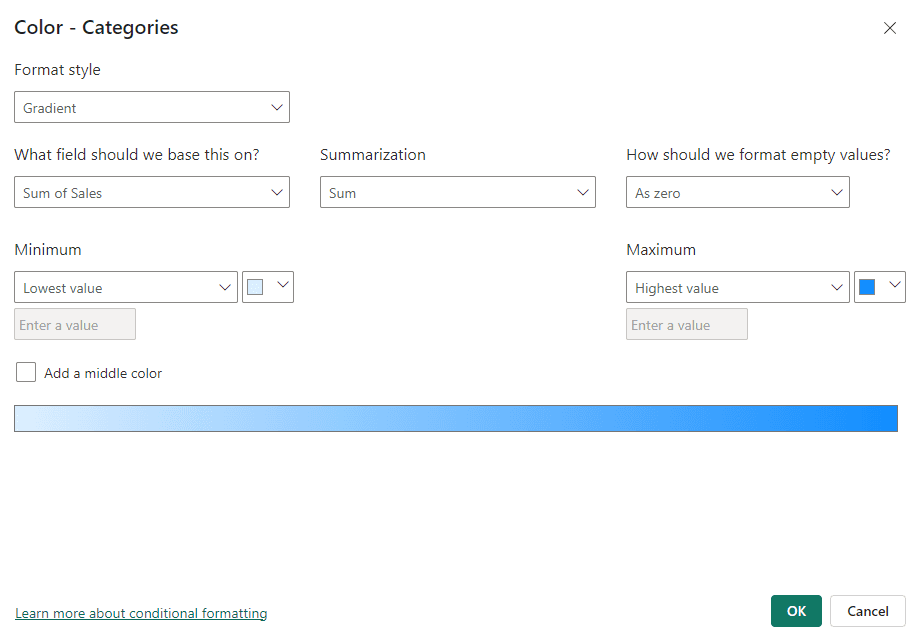
Task: Click the blue gradient preview bar
Action: click(x=456, y=418)
